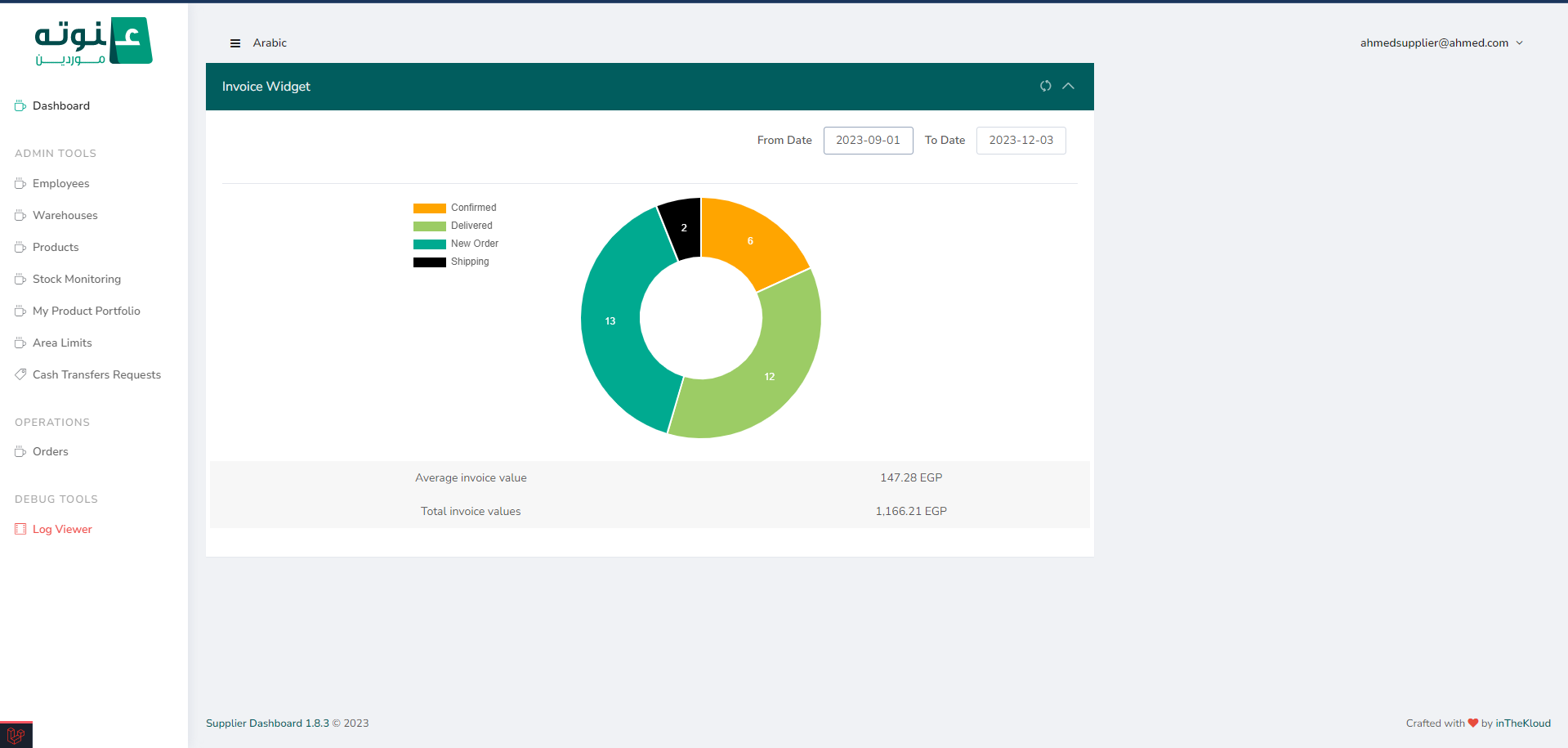Screen dimensions: 1568x748
Task: Click the supplier logo
Action: click(93, 41)
